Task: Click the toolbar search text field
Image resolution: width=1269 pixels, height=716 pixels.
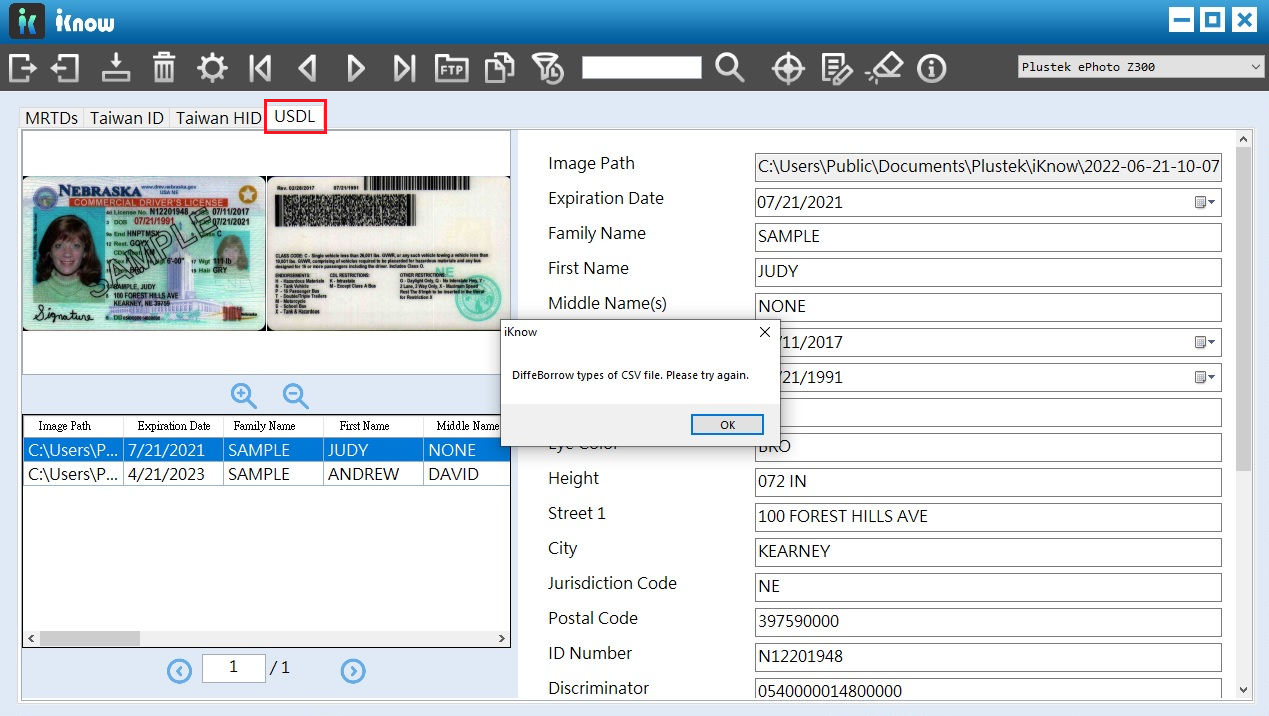Action: [641, 68]
